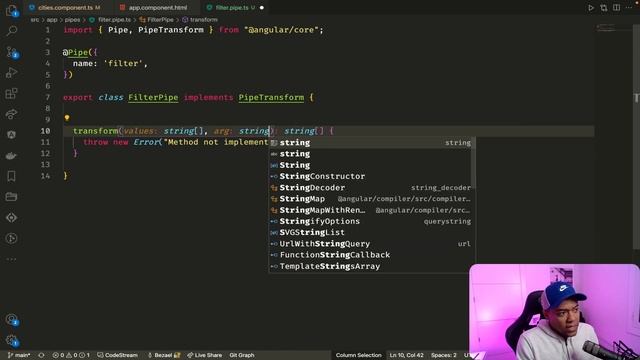Click CodeStream in status bar
The image size is (640, 360).
coord(118,355)
